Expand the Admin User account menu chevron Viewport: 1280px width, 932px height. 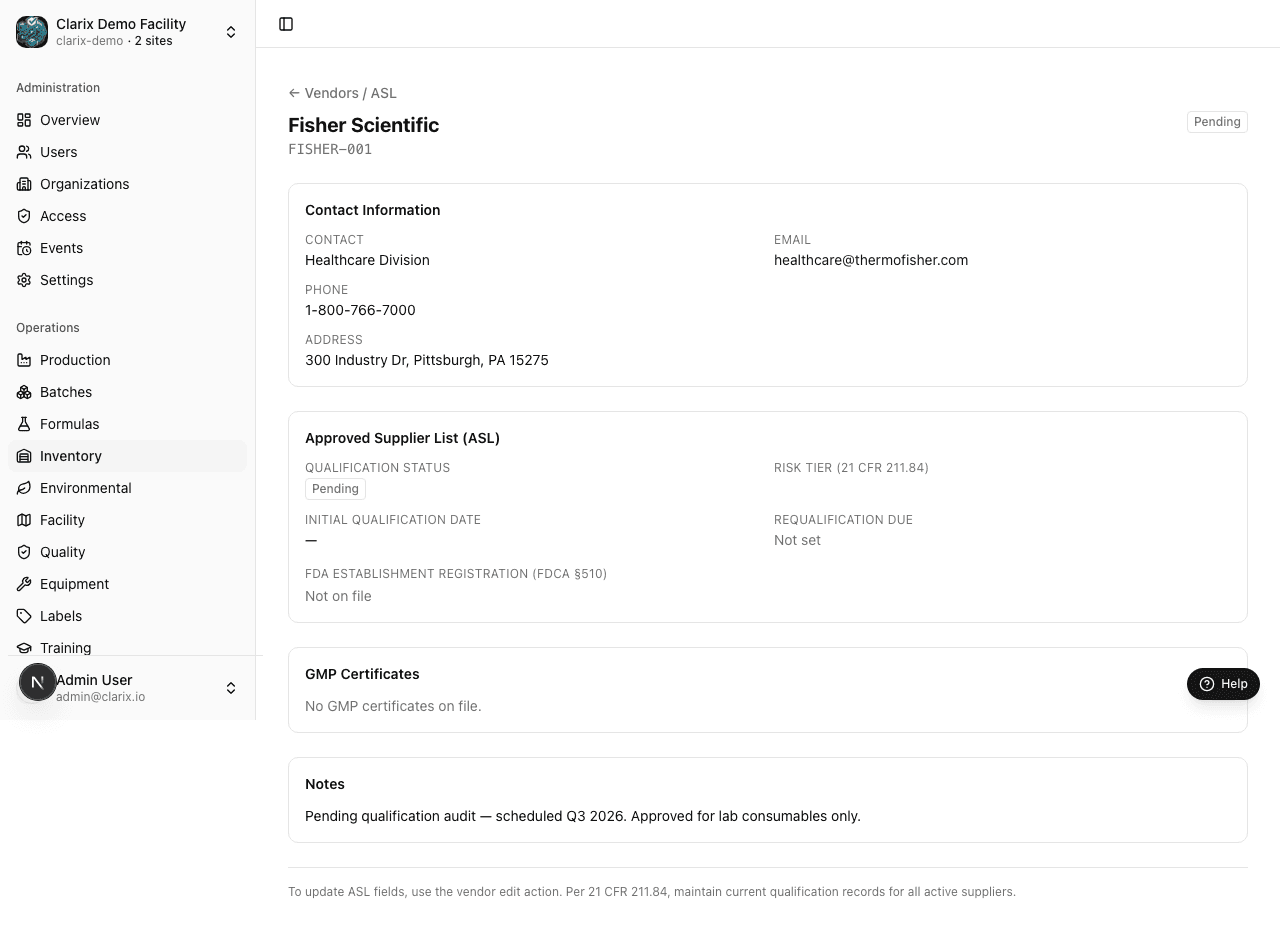tap(231, 688)
